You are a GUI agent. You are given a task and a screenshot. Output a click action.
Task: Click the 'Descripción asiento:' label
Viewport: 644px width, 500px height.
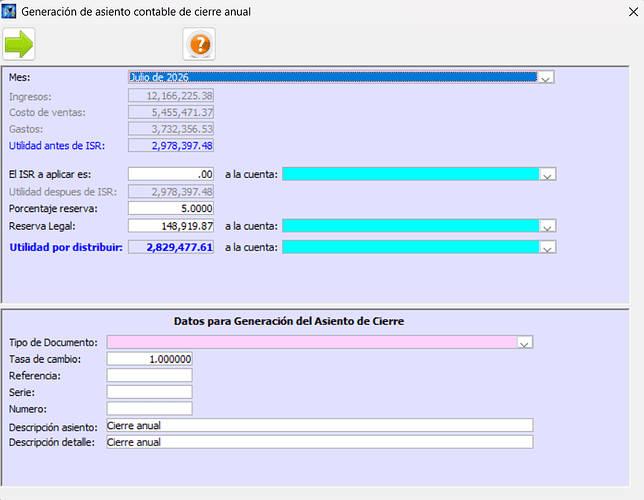[x=53, y=427]
